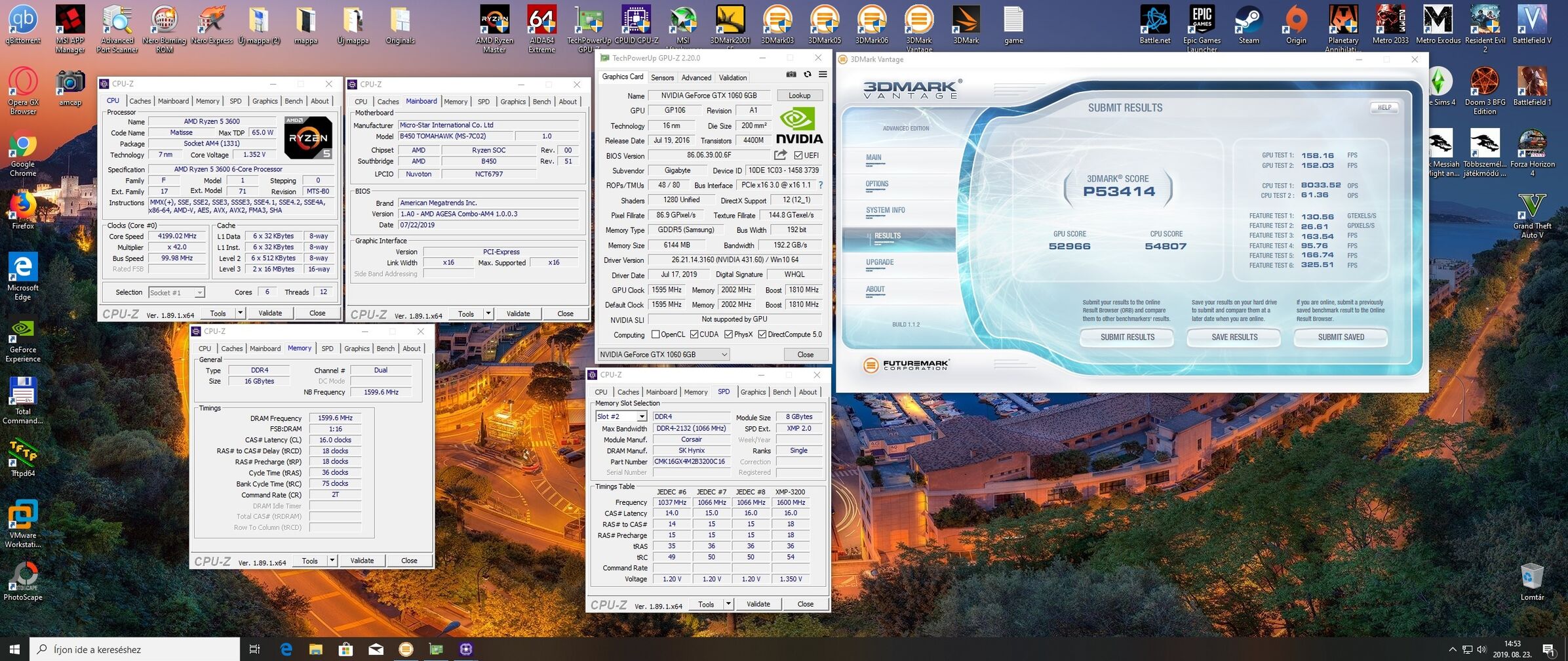Image resolution: width=1568 pixels, height=661 pixels.
Task: Take a GPU-Z screenshot with the camera icon
Action: [791, 75]
